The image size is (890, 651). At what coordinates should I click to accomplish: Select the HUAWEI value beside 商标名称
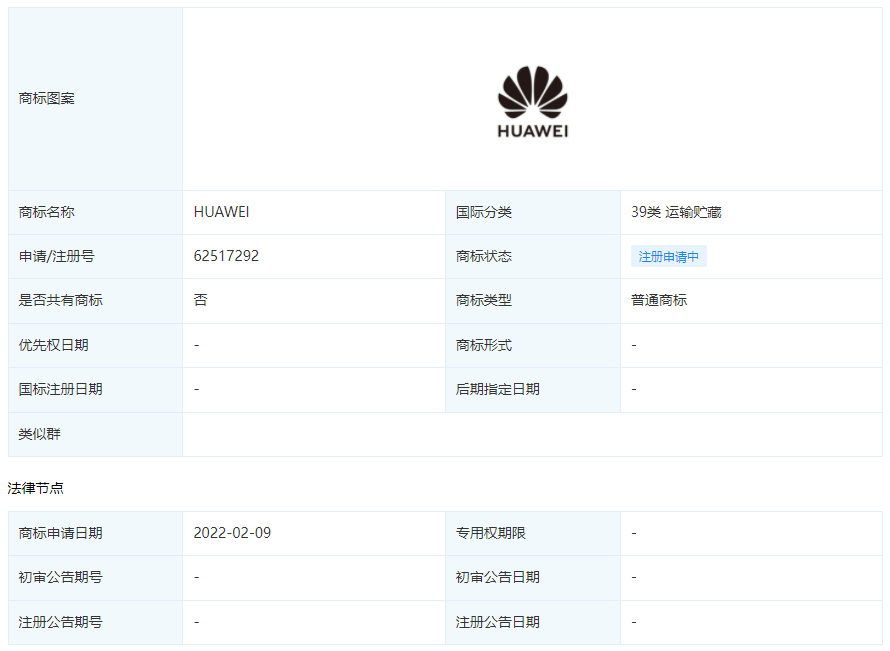[221, 212]
